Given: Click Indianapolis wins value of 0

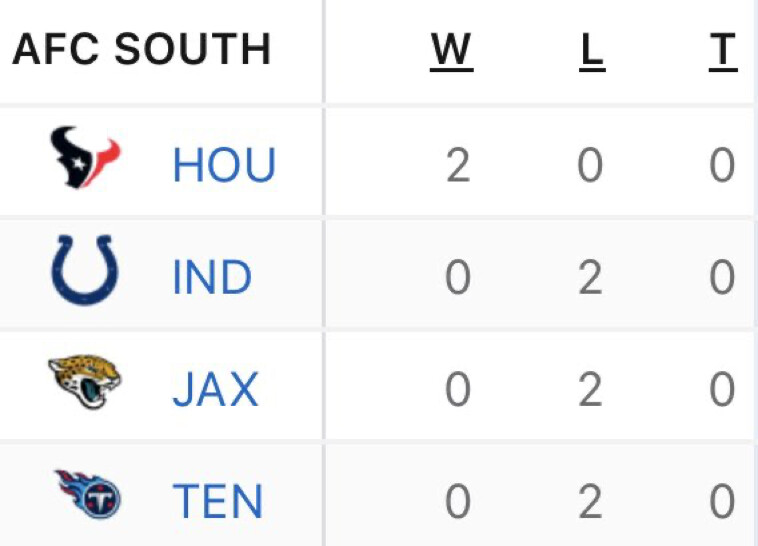Looking at the screenshot, I should 458,278.
